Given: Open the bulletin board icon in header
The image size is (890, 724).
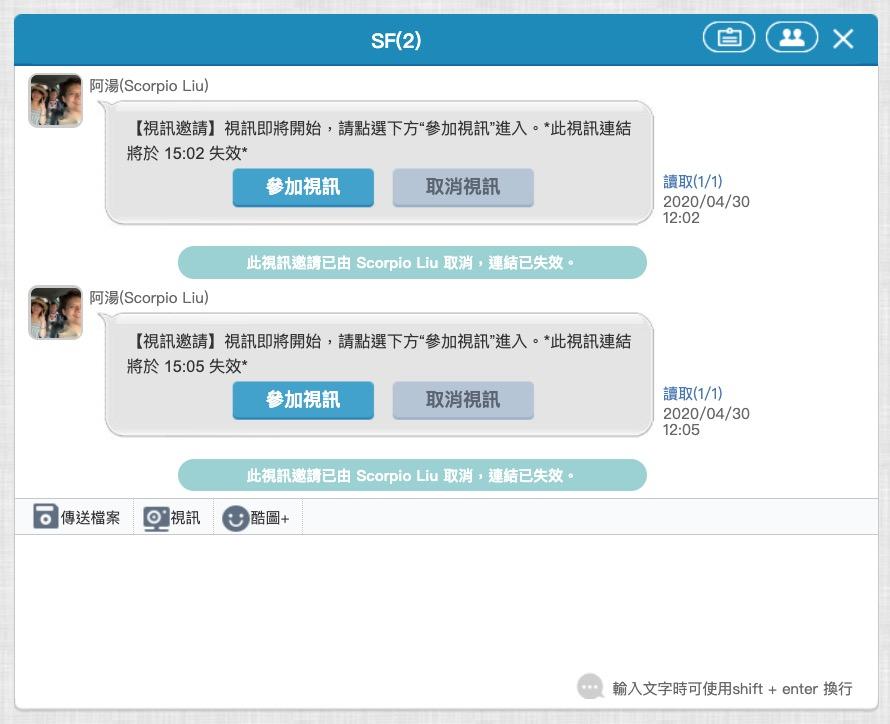Looking at the screenshot, I should pyautogui.click(x=729, y=37).
